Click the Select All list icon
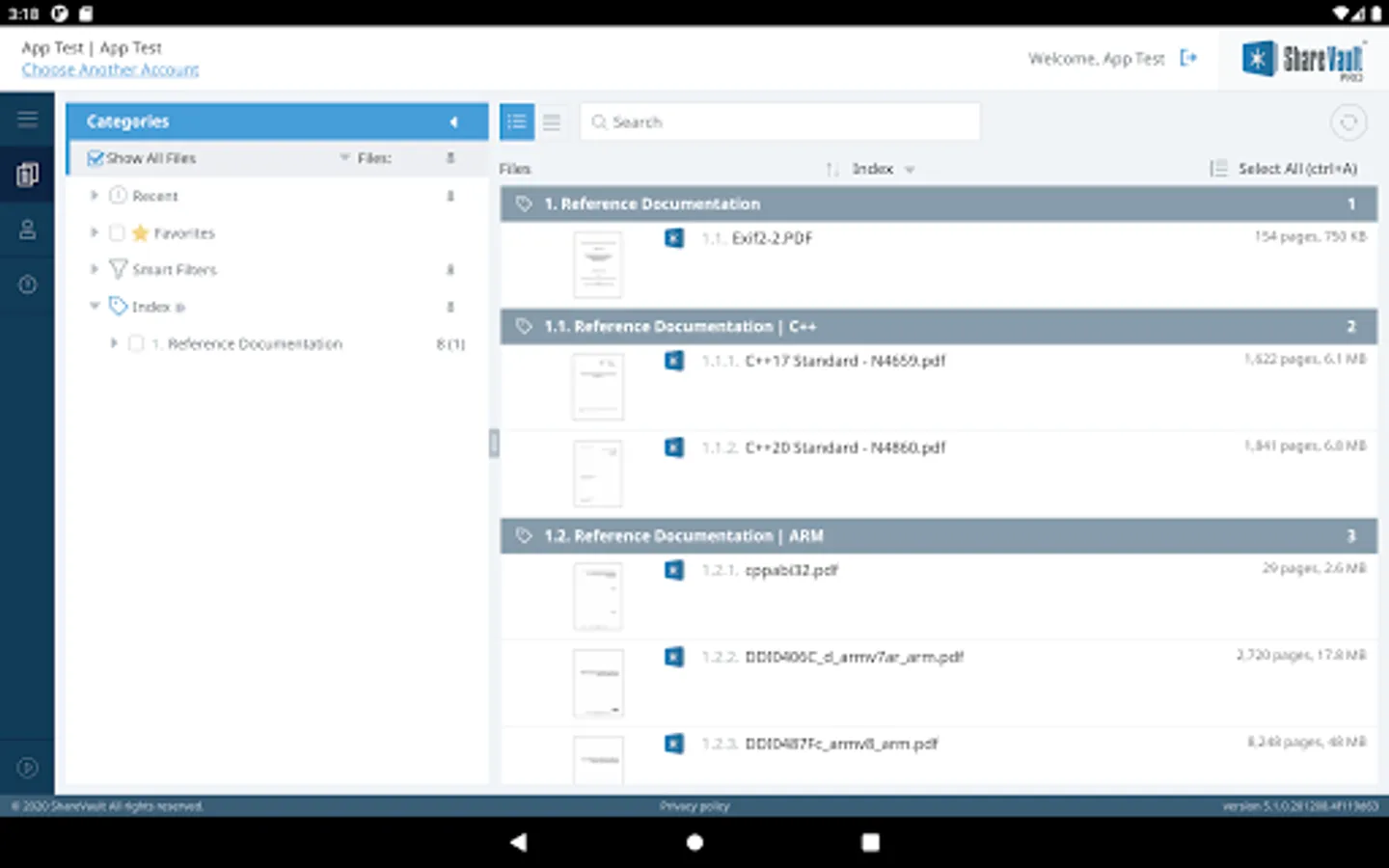The height and width of the screenshot is (868, 1389). pos(1218,169)
